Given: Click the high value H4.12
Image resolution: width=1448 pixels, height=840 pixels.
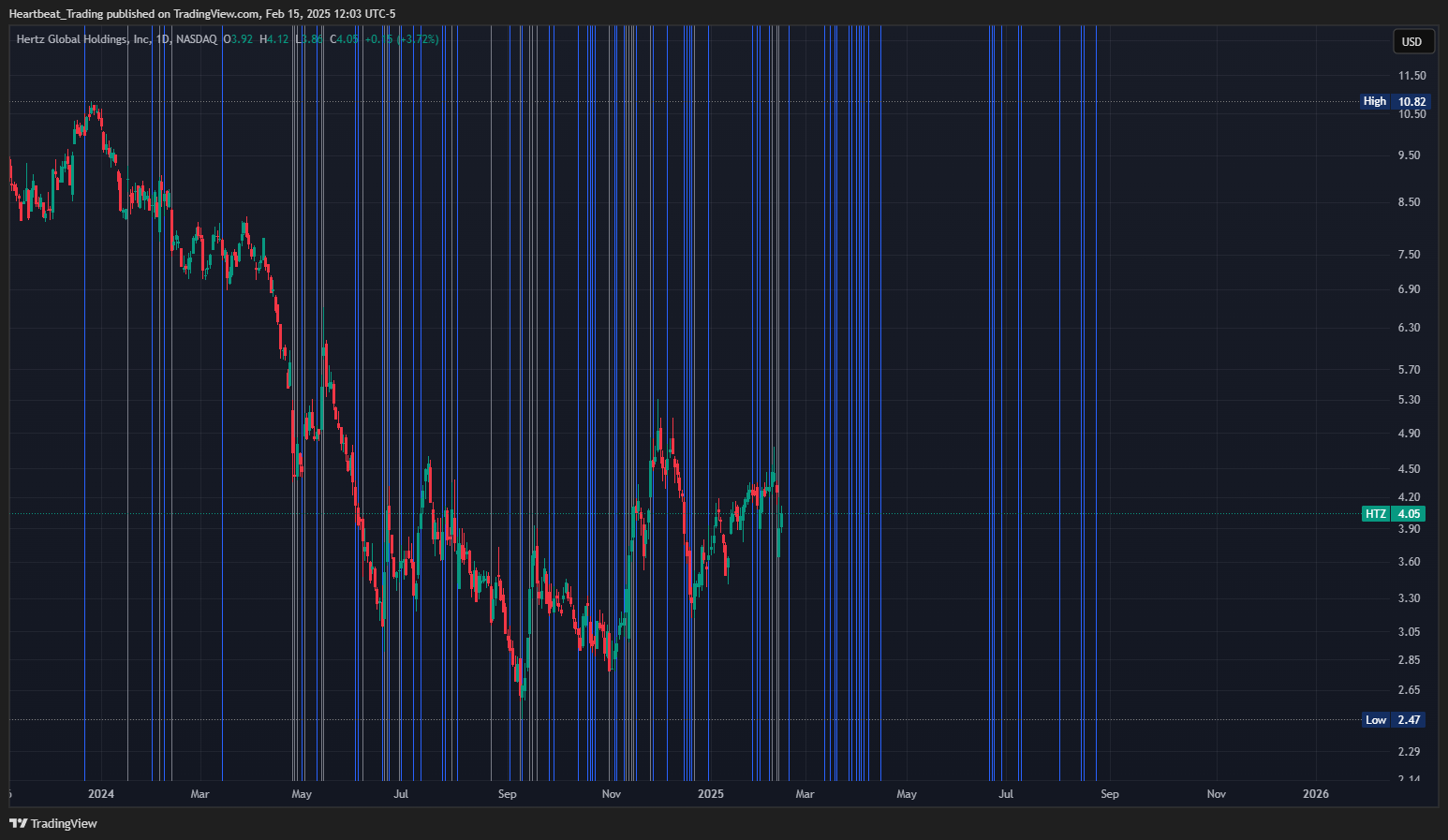Looking at the screenshot, I should point(274,39).
